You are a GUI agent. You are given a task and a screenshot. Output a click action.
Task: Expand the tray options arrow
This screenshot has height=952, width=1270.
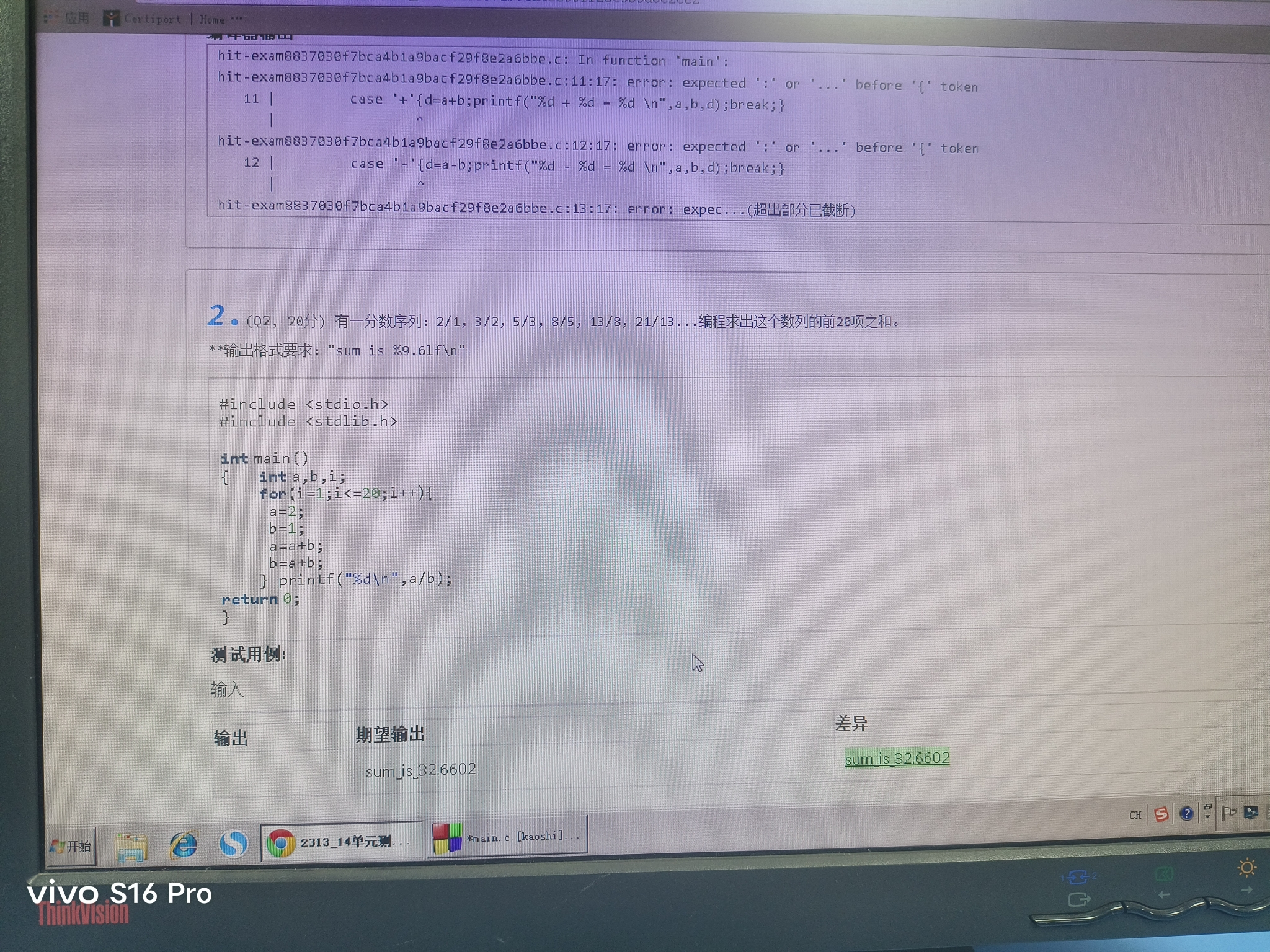(1207, 812)
